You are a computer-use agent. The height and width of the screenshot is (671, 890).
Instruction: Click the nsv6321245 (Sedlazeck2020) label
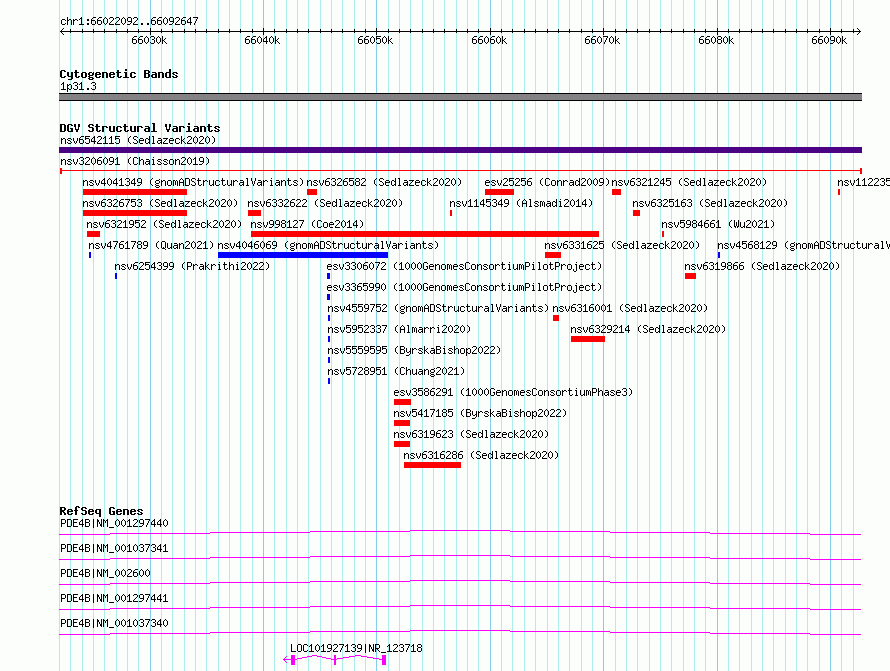coord(689,182)
